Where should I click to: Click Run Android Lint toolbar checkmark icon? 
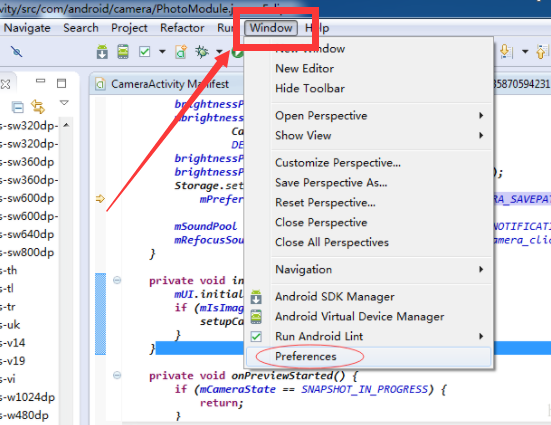coord(144,52)
